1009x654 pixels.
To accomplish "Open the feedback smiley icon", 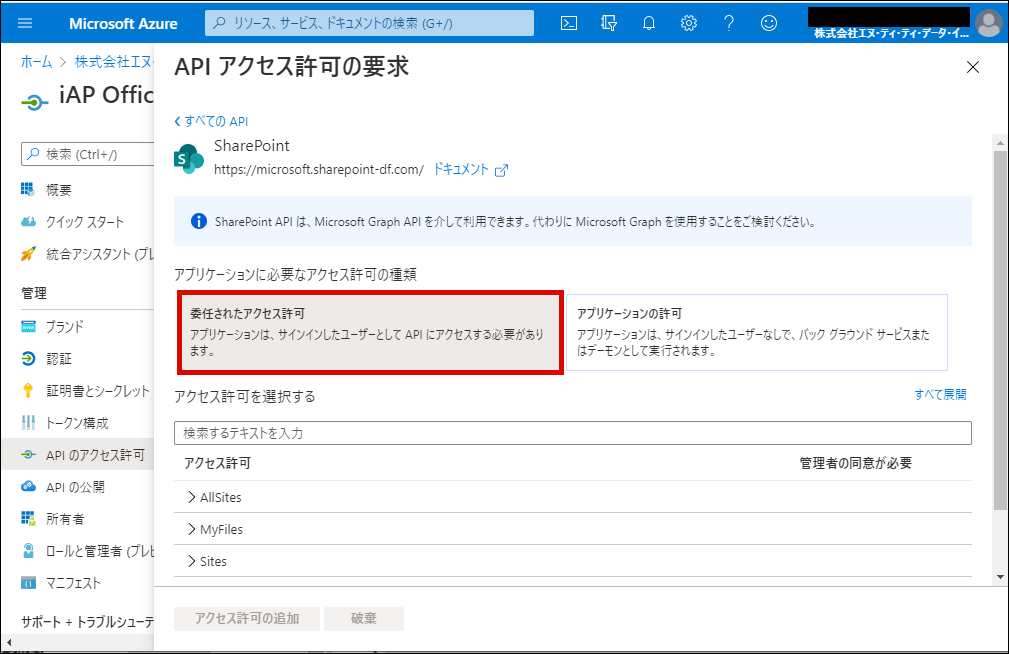I will [x=768, y=23].
